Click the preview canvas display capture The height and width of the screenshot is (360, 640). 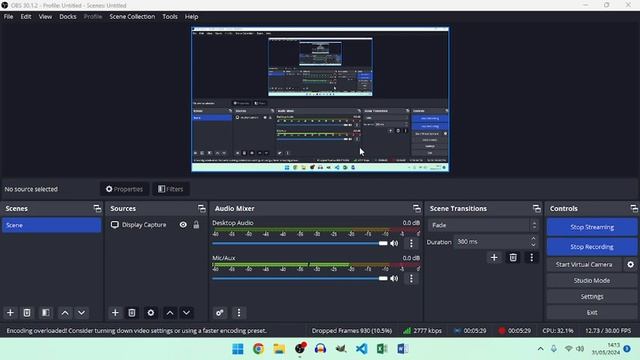click(320, 99)
